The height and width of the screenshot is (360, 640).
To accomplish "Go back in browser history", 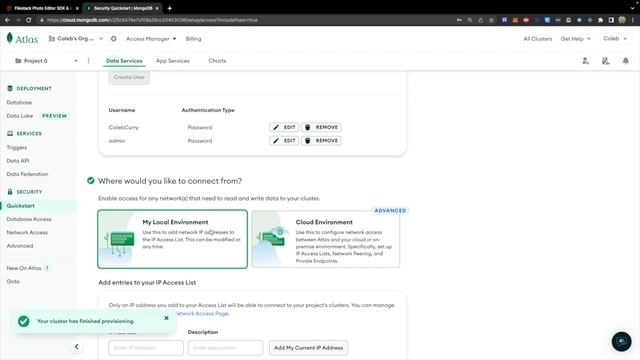I will 7,20.
